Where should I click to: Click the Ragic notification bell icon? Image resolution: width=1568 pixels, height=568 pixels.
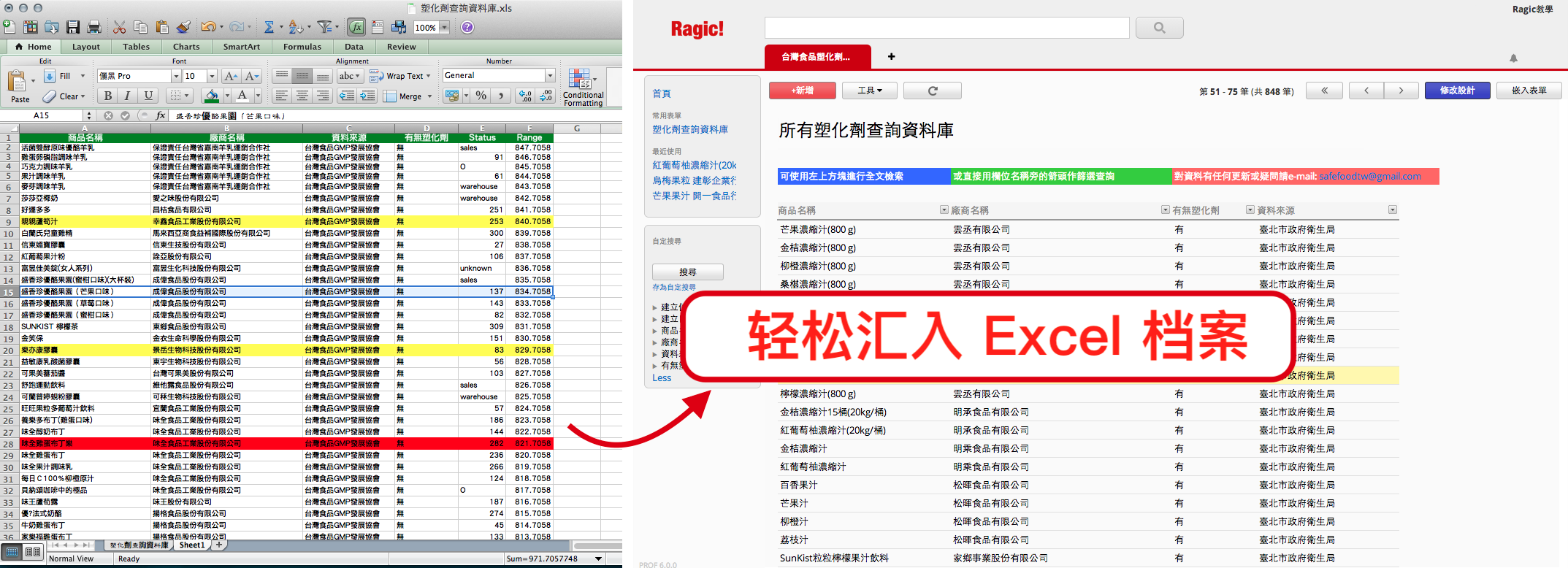click(x=1513, y=58)
